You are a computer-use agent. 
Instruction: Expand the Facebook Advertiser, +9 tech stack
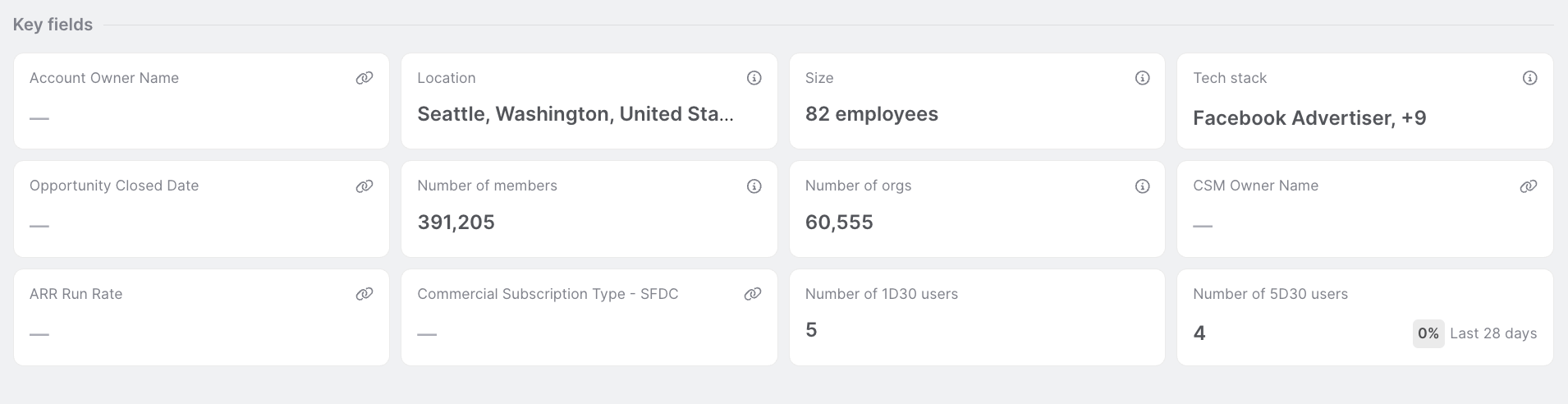tap(1309, 118)
